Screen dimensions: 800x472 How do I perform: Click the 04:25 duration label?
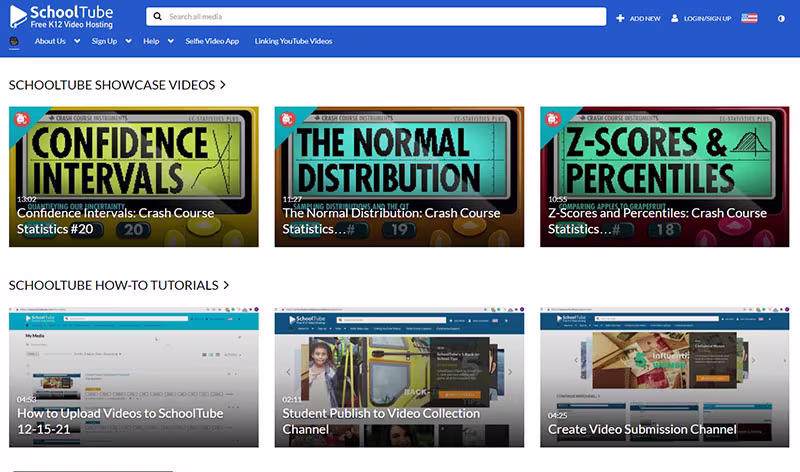pos(558,415)
